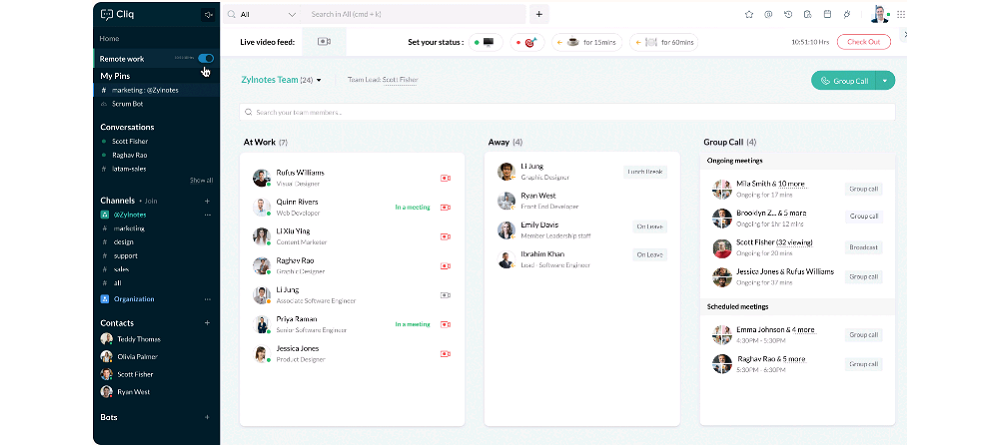
Task: Open the files icon in top bar
Action: (x=807, y=14)
